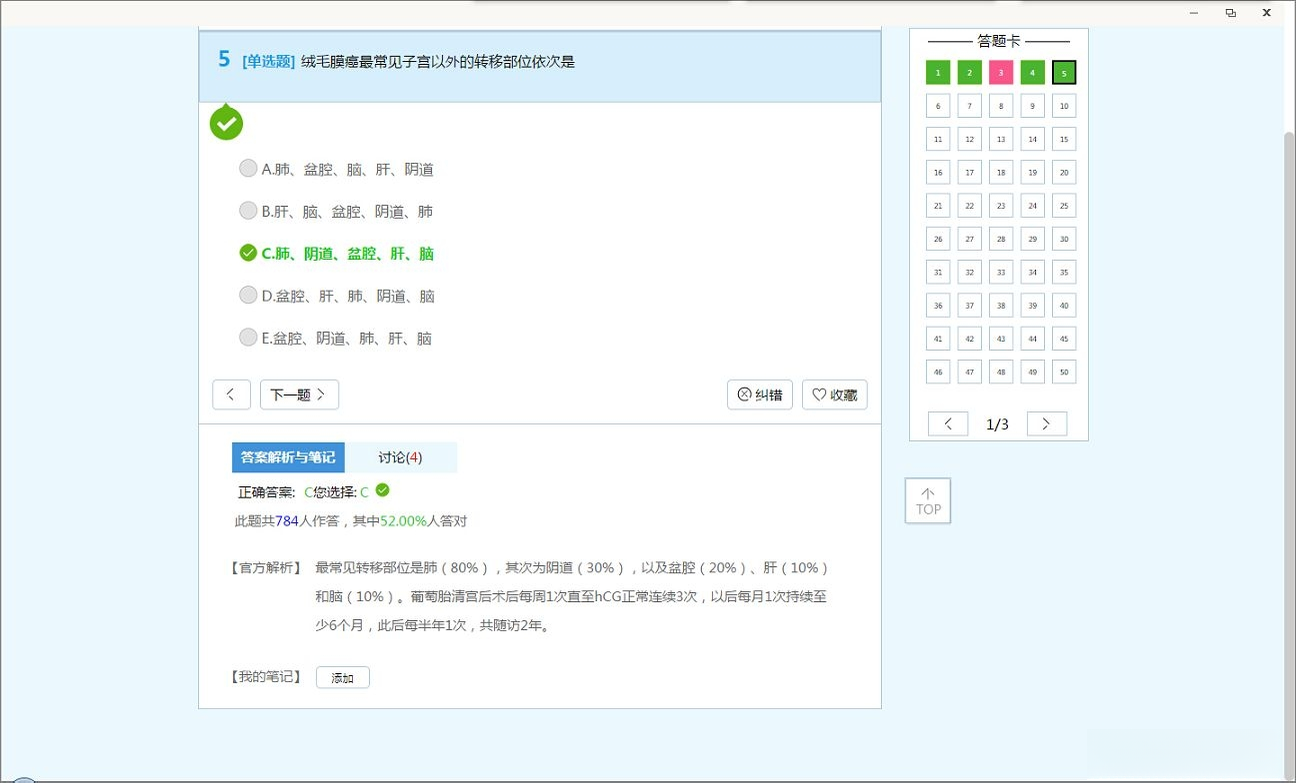Image resolution: width=1296 pixels, height=783 pixels.
Task: Jump to question 31 in answer card
Action: click(x=938, y=272)
